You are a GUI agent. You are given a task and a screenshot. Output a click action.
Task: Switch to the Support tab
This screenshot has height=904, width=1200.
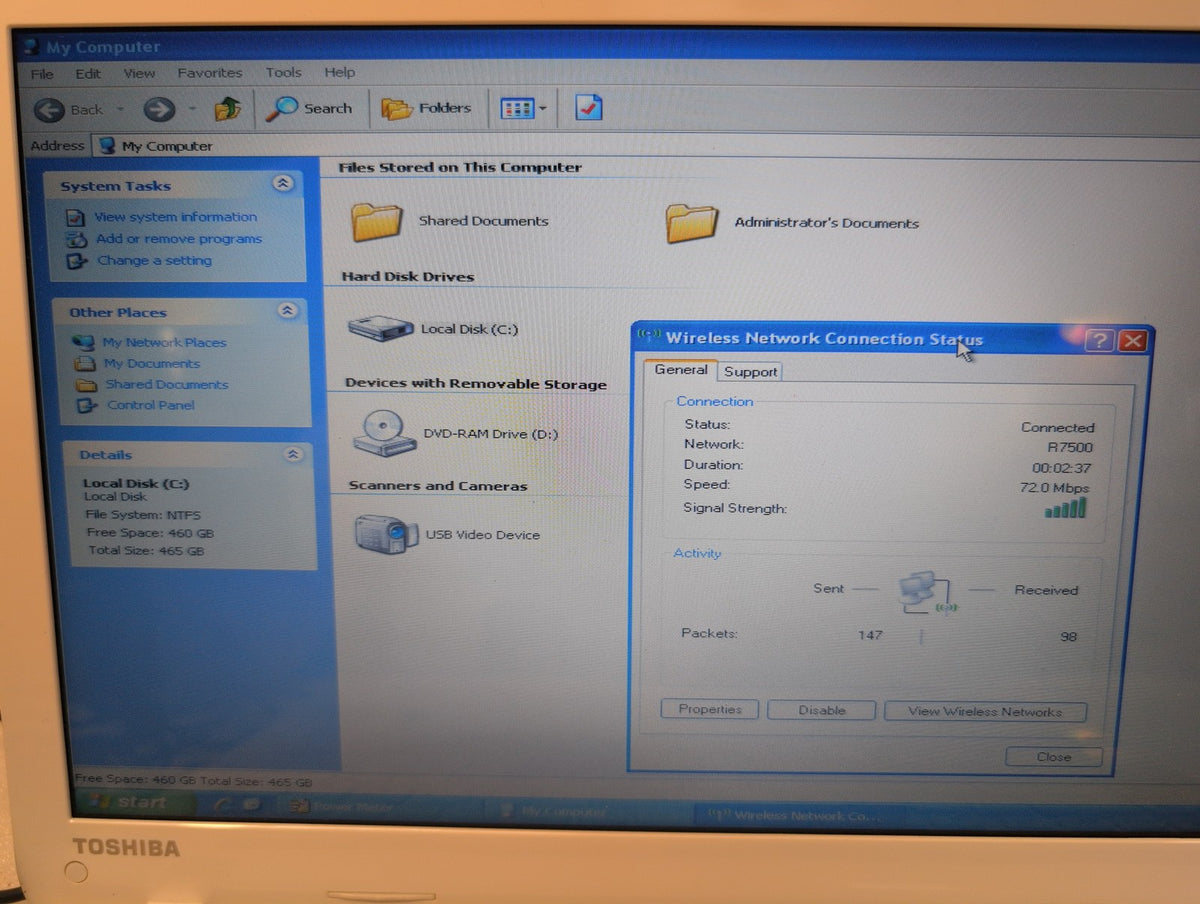point(750,372)
